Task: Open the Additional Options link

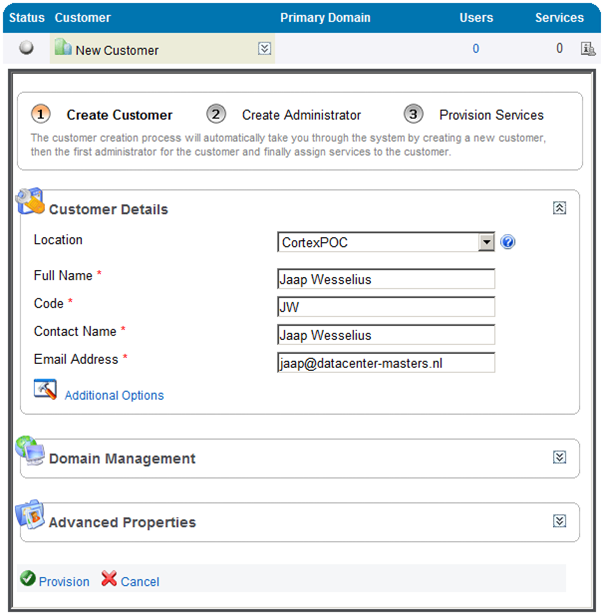Action: 114,395
